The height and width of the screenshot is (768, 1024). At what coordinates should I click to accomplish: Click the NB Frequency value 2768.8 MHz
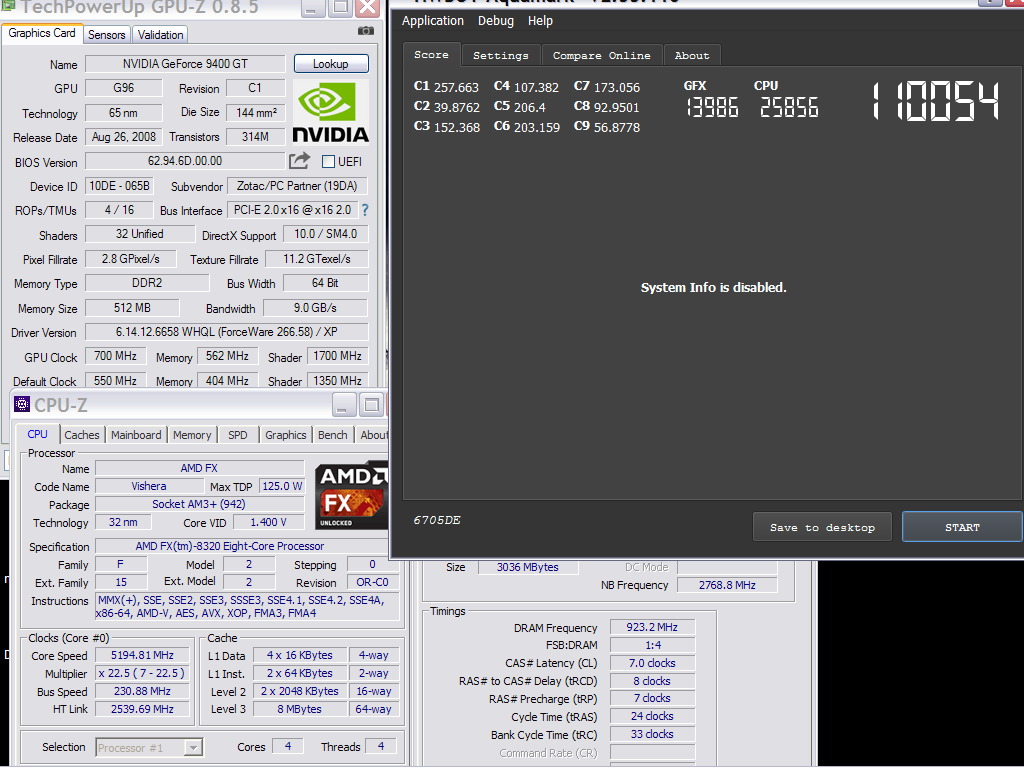(727, 585)
